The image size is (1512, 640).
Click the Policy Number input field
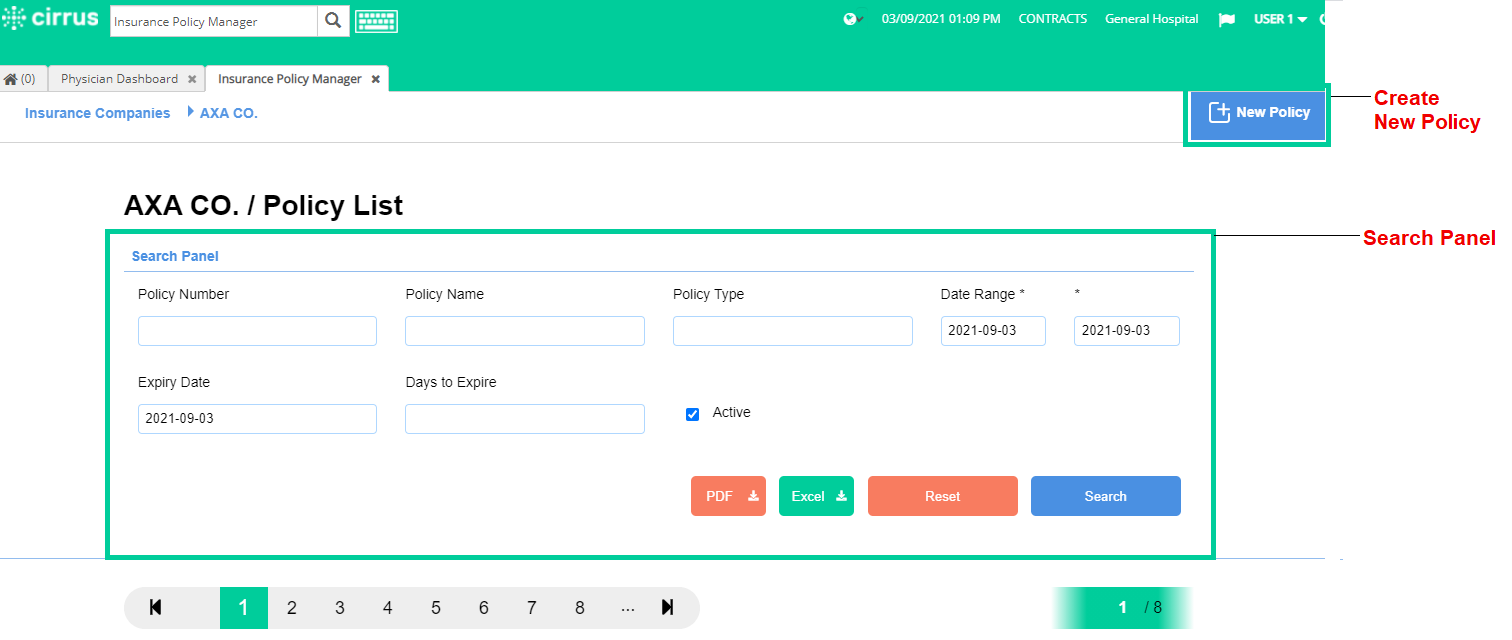point(257,331)
